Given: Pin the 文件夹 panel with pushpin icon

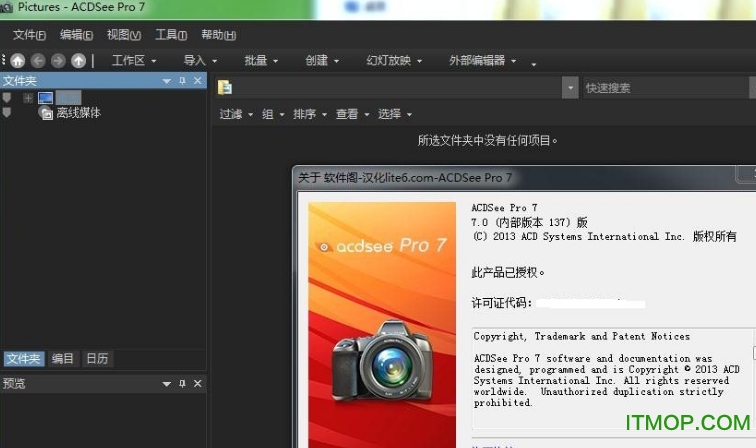Looking at the screenshot, I should tap(182, 81).
